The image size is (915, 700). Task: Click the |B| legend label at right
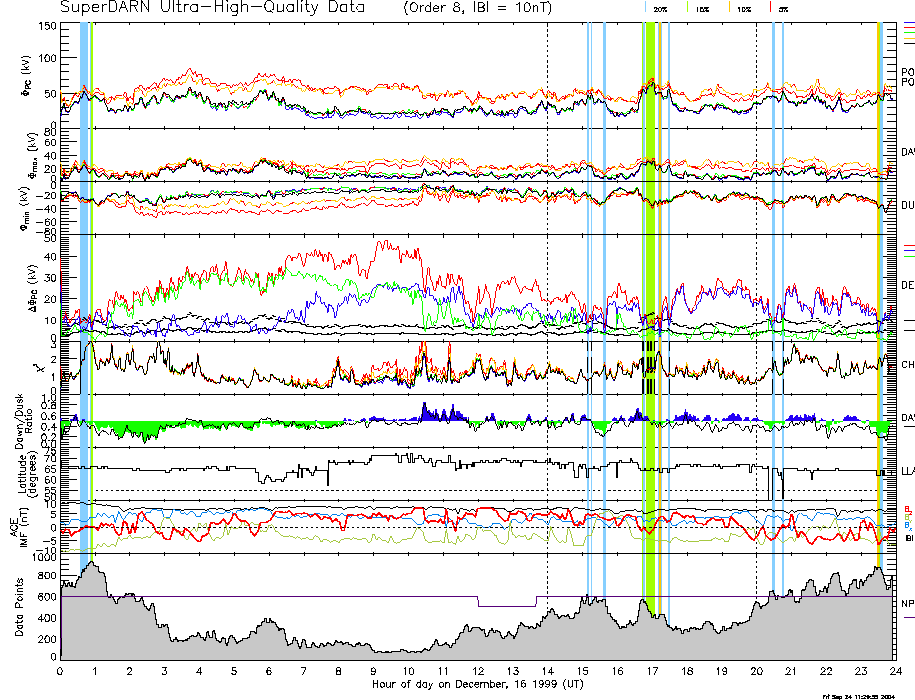tap(907, 538)
